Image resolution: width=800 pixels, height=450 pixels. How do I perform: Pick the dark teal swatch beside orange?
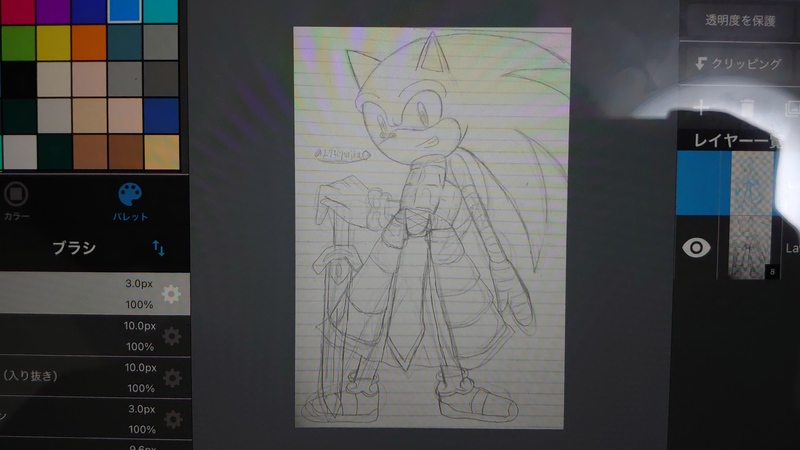point(124,43)
